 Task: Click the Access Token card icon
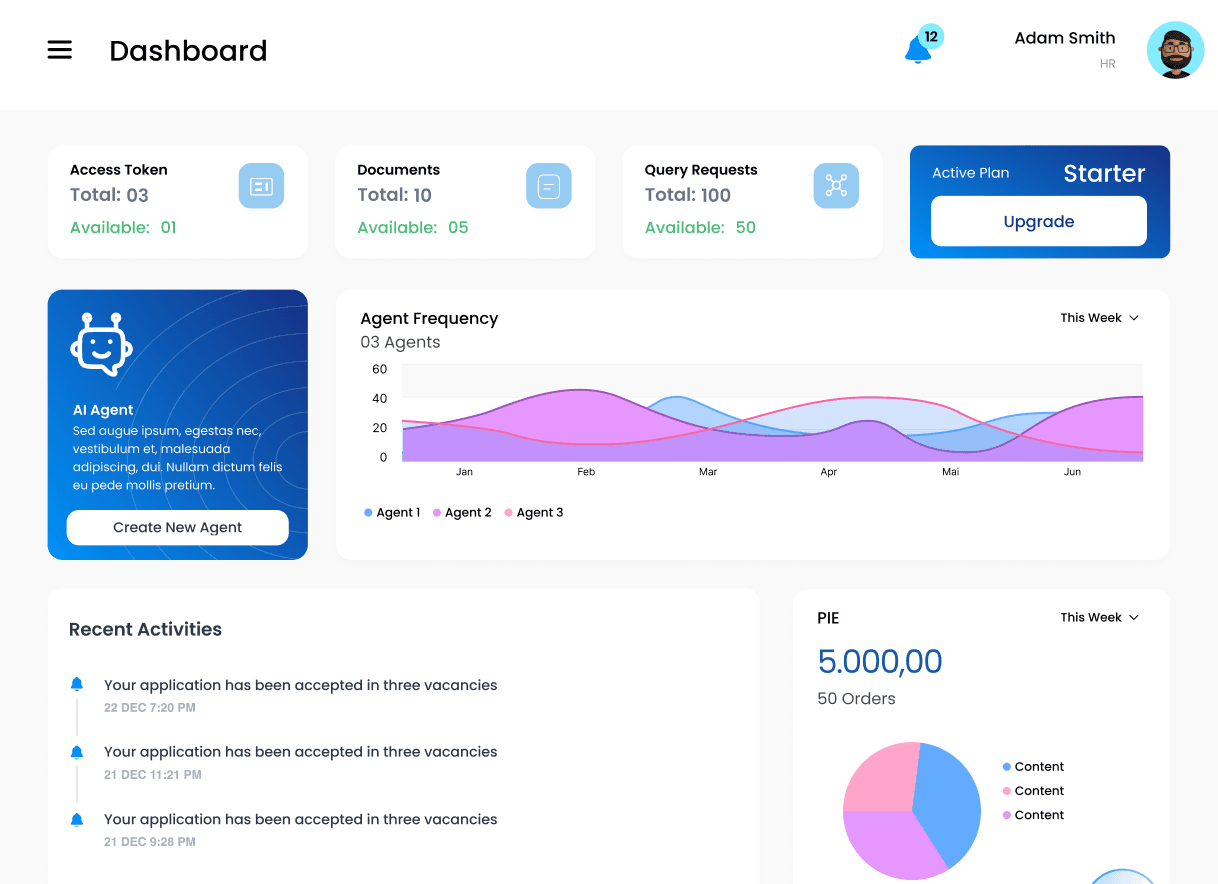point(261,186)
